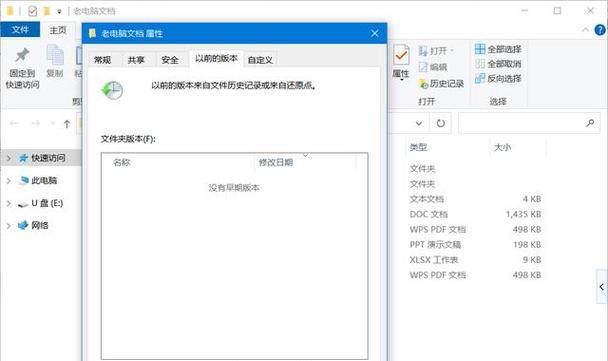Select This PC (此电脑) in sidebar

[x=38, y=180]
